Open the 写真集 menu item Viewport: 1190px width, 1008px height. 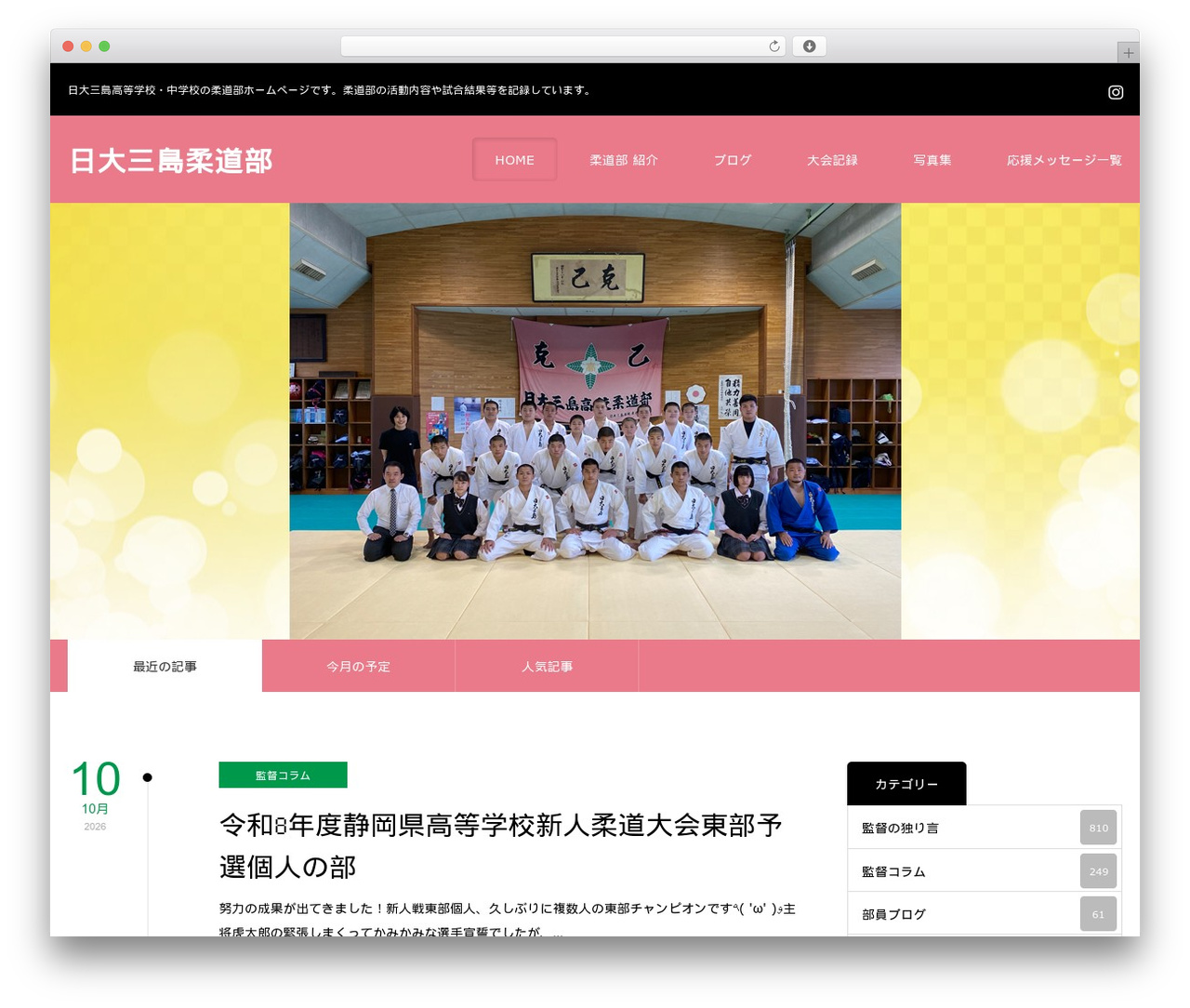pyautogui.click(x=932, y=160)
